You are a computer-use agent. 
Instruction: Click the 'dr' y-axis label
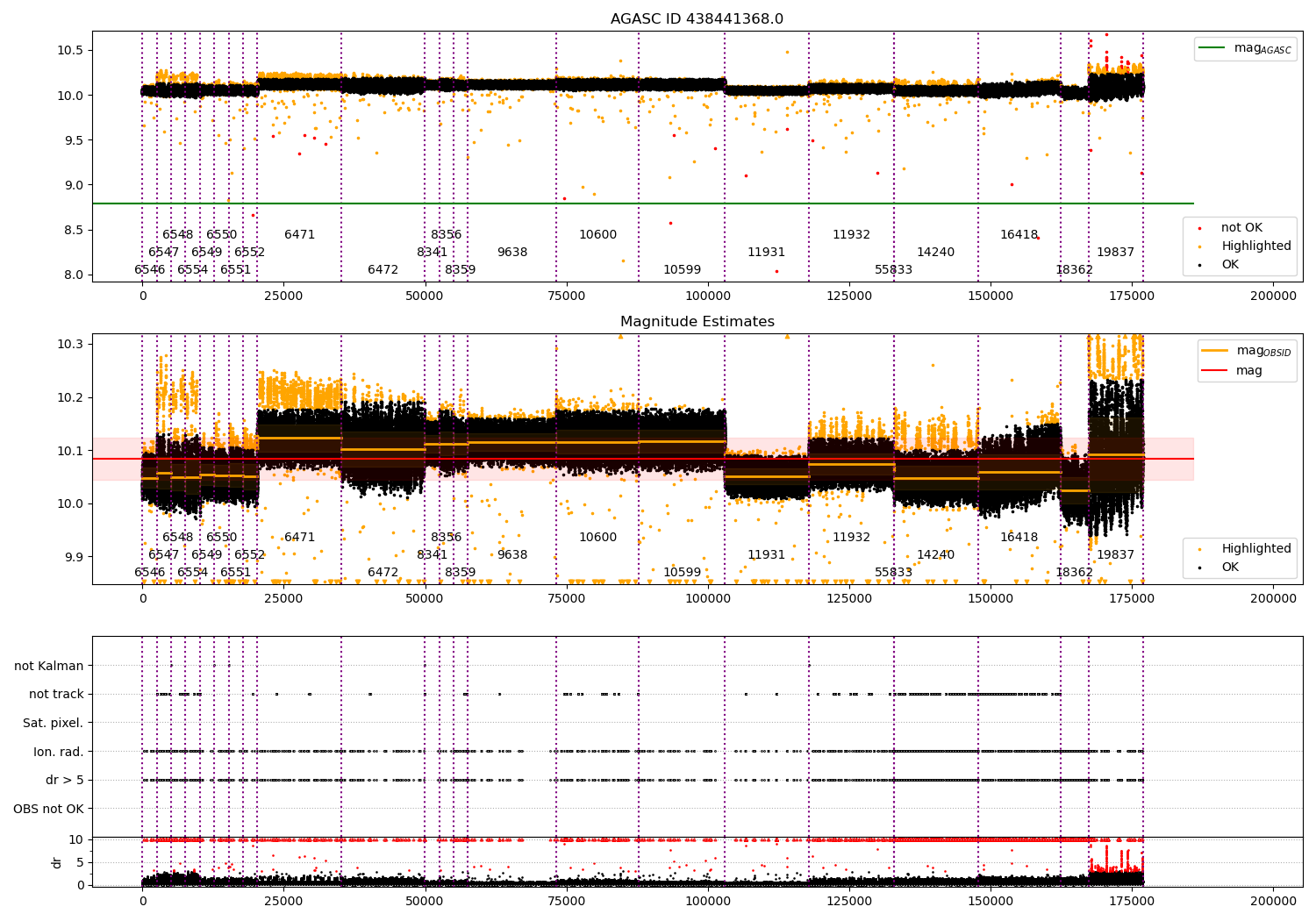[x=57, y=862]
